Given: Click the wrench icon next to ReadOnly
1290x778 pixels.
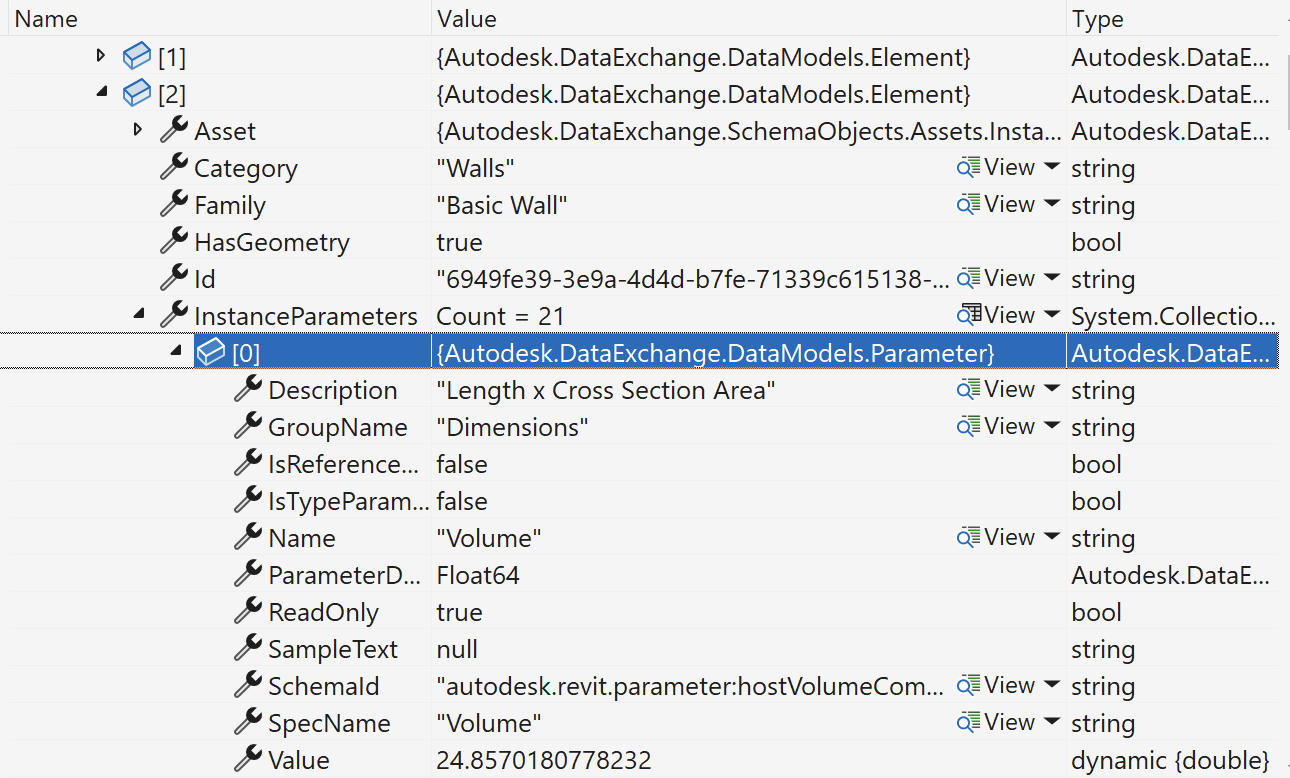Looking at the screenshot, I should click(x=248, y=611).
